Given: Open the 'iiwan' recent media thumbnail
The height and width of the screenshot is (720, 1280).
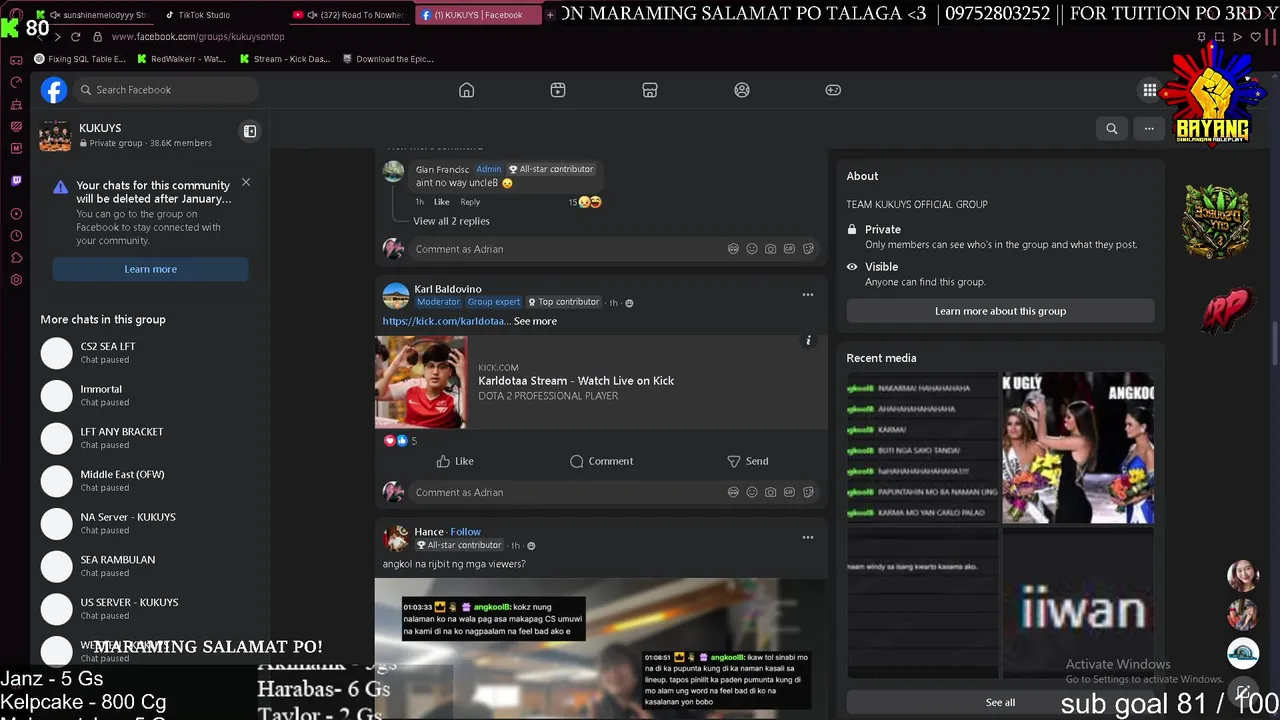Looking at the screenshot, I should coord(1078,603).
